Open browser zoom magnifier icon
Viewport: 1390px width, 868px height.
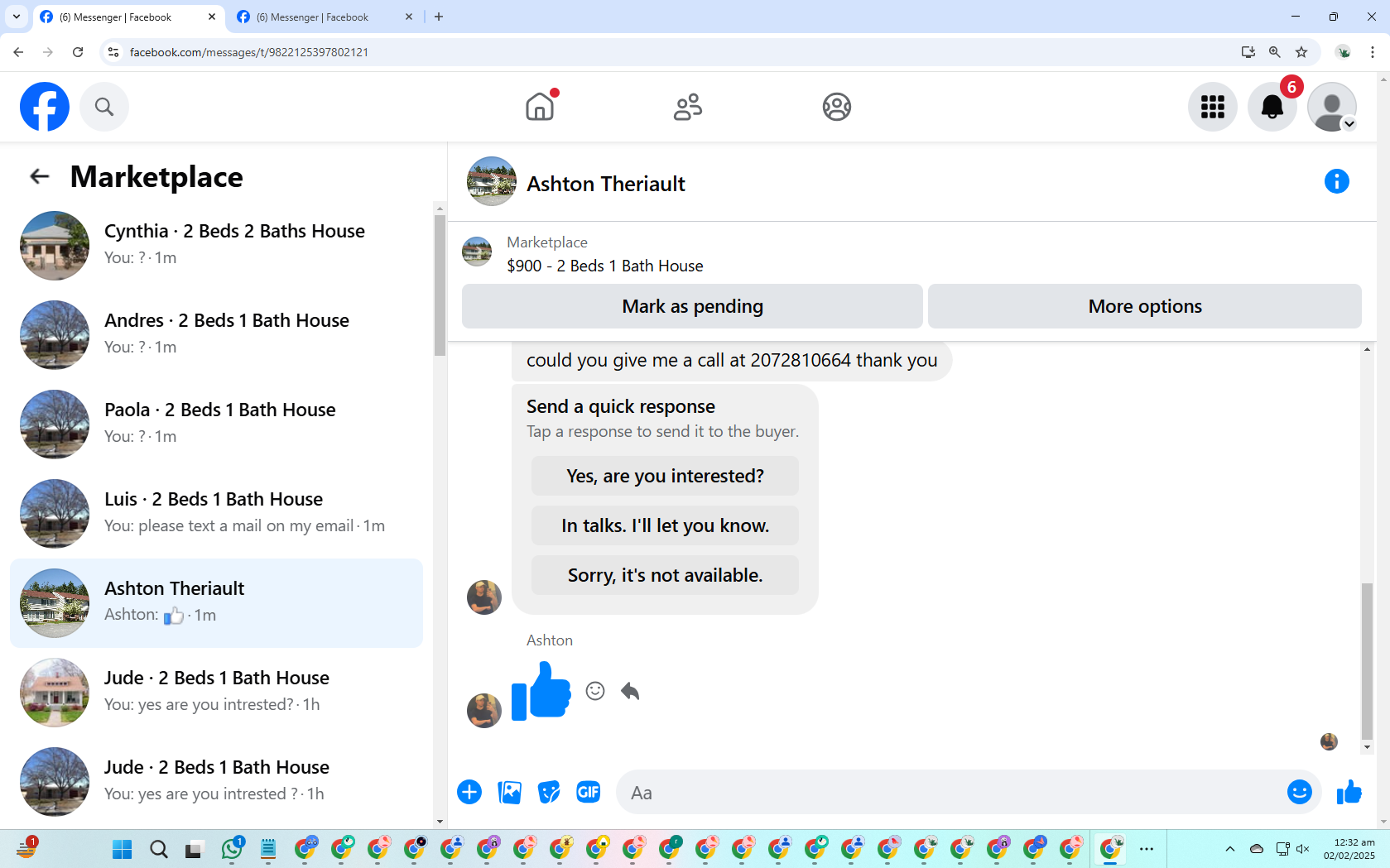(1275, 52)
